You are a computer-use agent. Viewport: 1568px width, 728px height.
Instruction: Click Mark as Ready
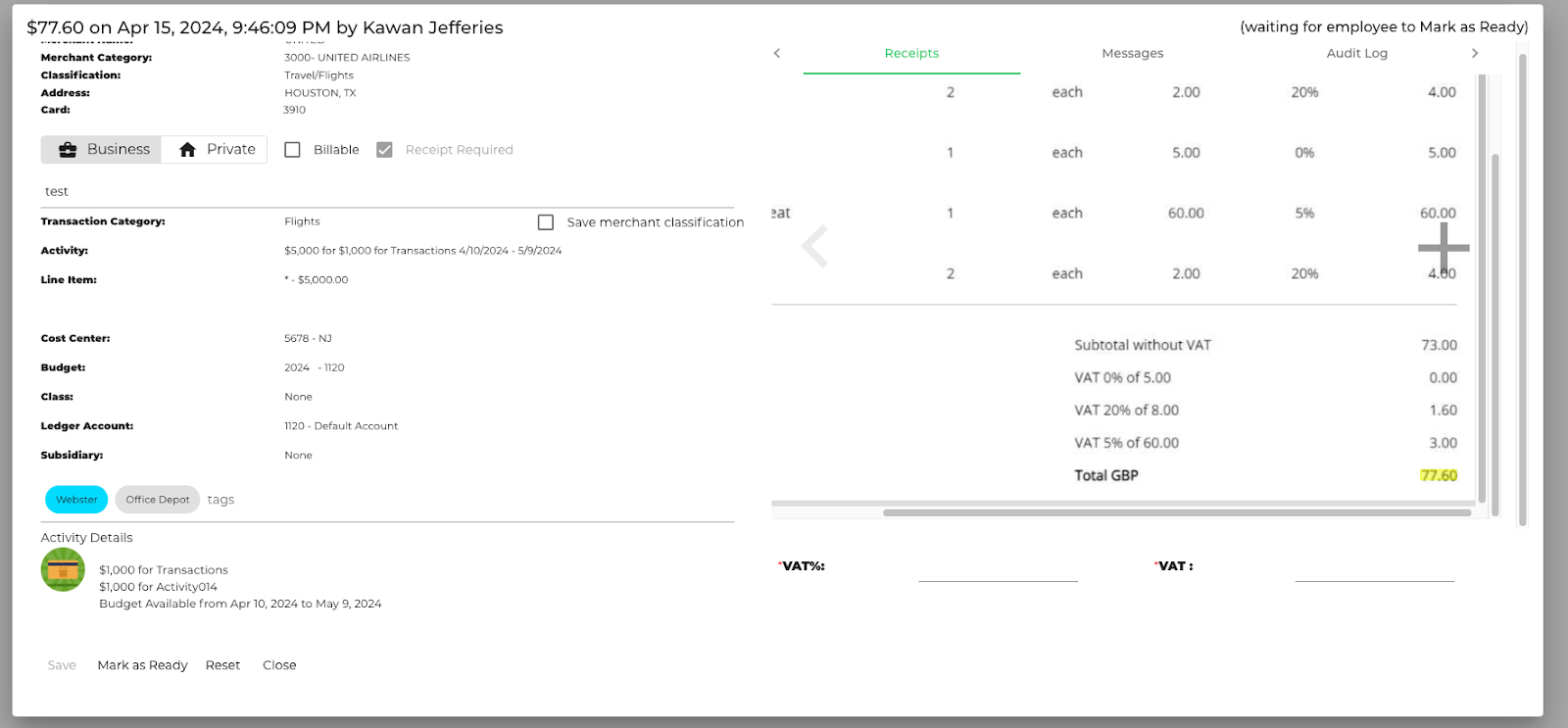click(x=142, y=665)
